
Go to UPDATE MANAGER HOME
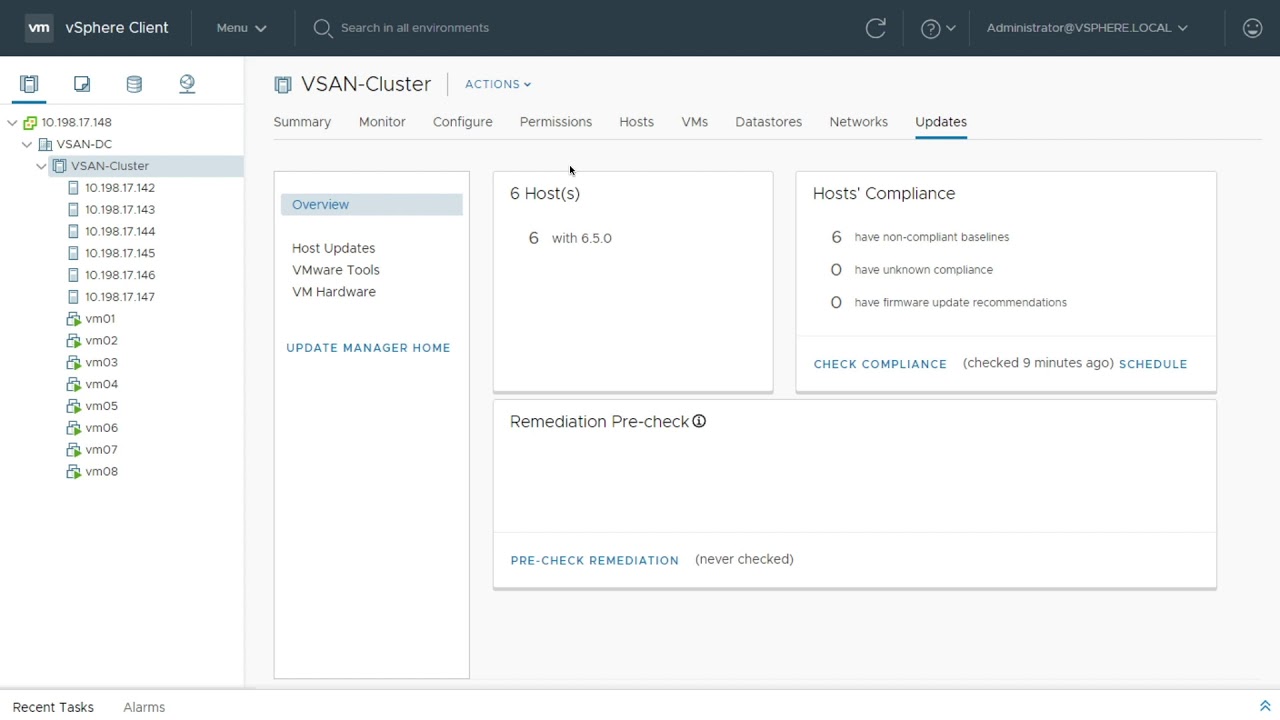coord(368,348)
